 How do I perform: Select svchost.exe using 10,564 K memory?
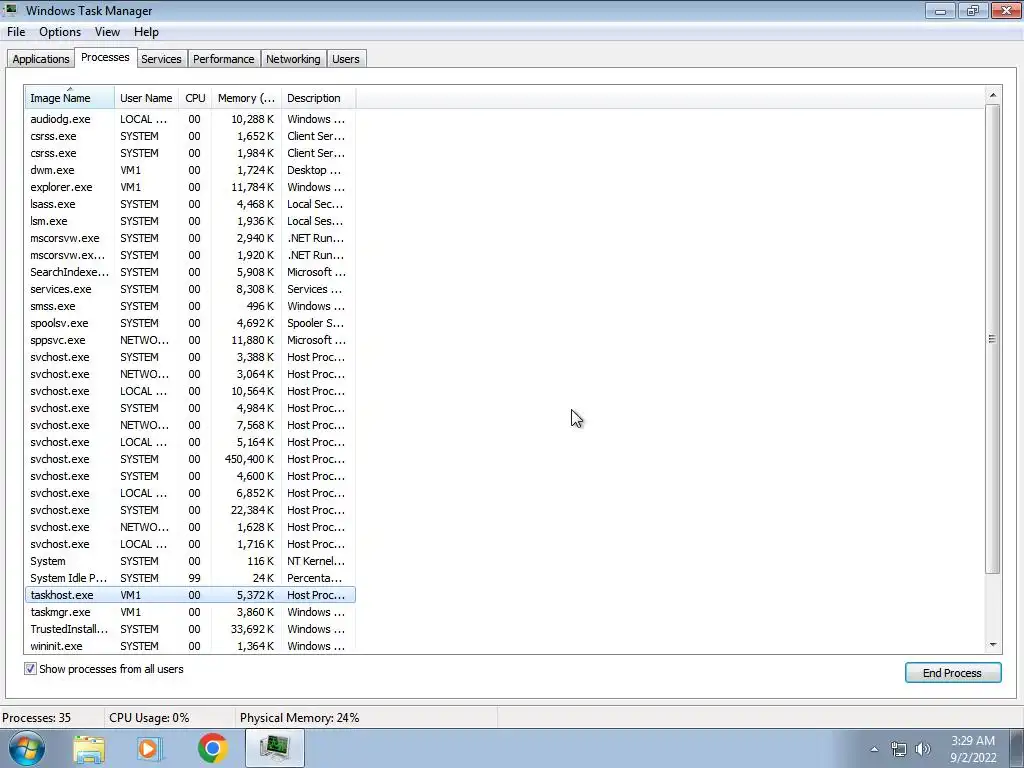pos(190,391)
